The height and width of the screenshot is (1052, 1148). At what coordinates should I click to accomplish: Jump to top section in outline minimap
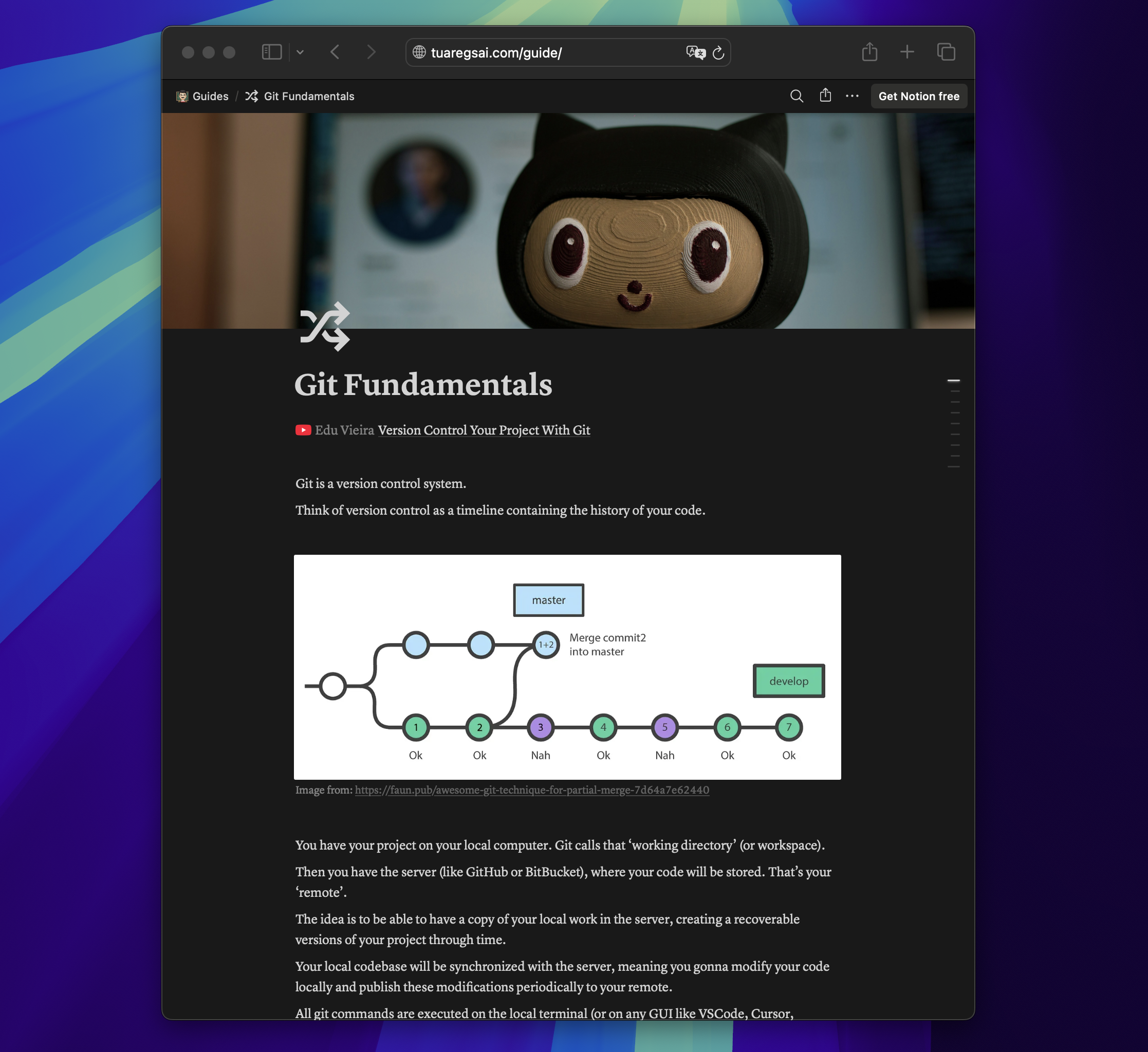click(954, 380)
